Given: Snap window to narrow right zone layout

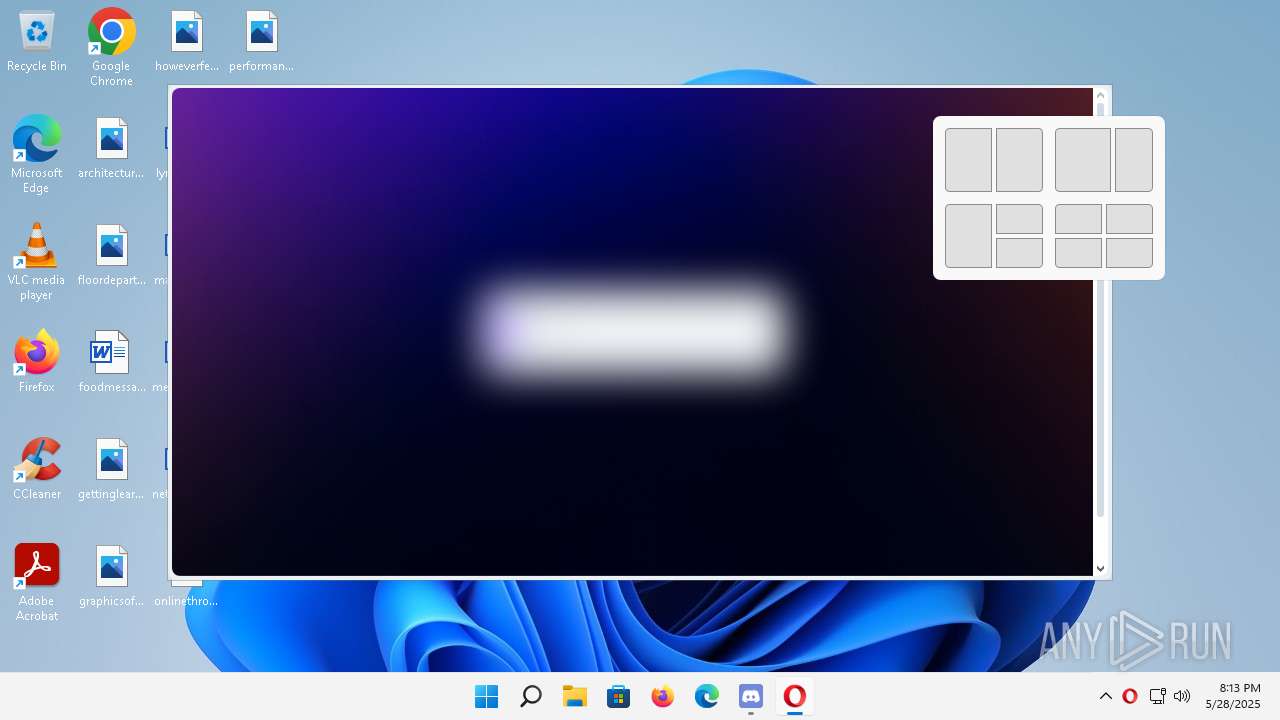Looking at the screenshot, I should [x=1134, y=160].
